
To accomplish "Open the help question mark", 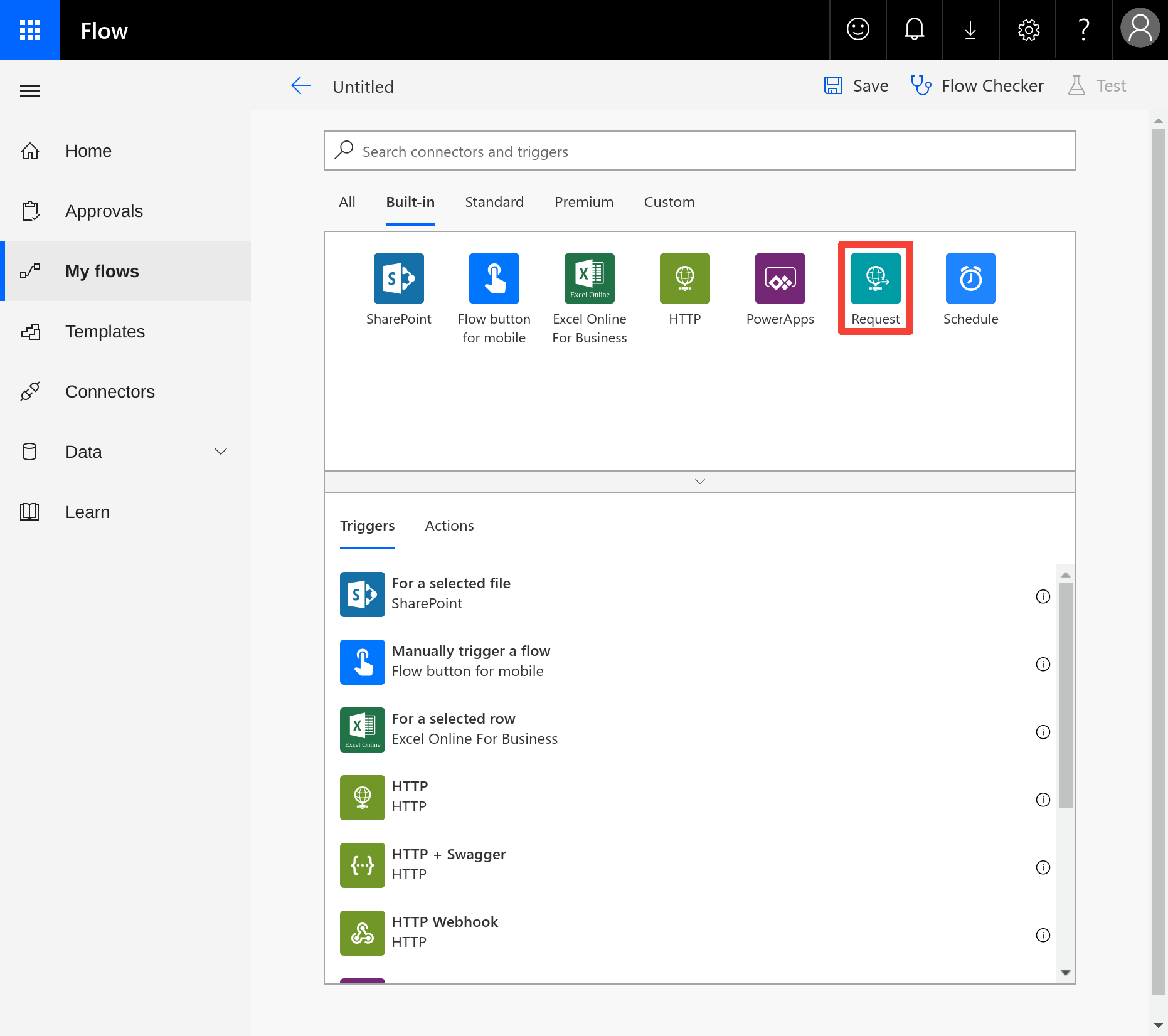I will coord(1083,29).
